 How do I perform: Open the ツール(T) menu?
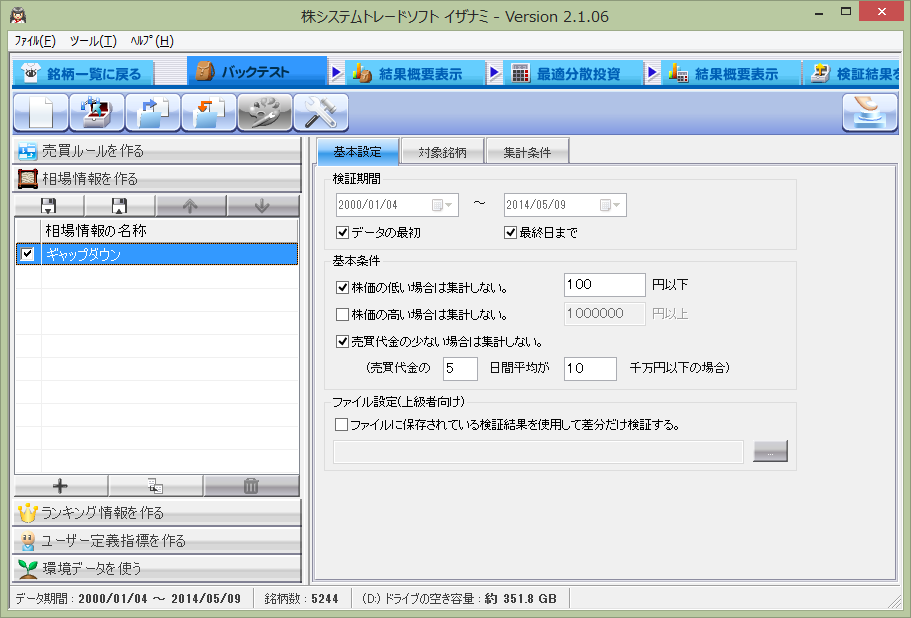pyautogui.click(x=93, y=41)
